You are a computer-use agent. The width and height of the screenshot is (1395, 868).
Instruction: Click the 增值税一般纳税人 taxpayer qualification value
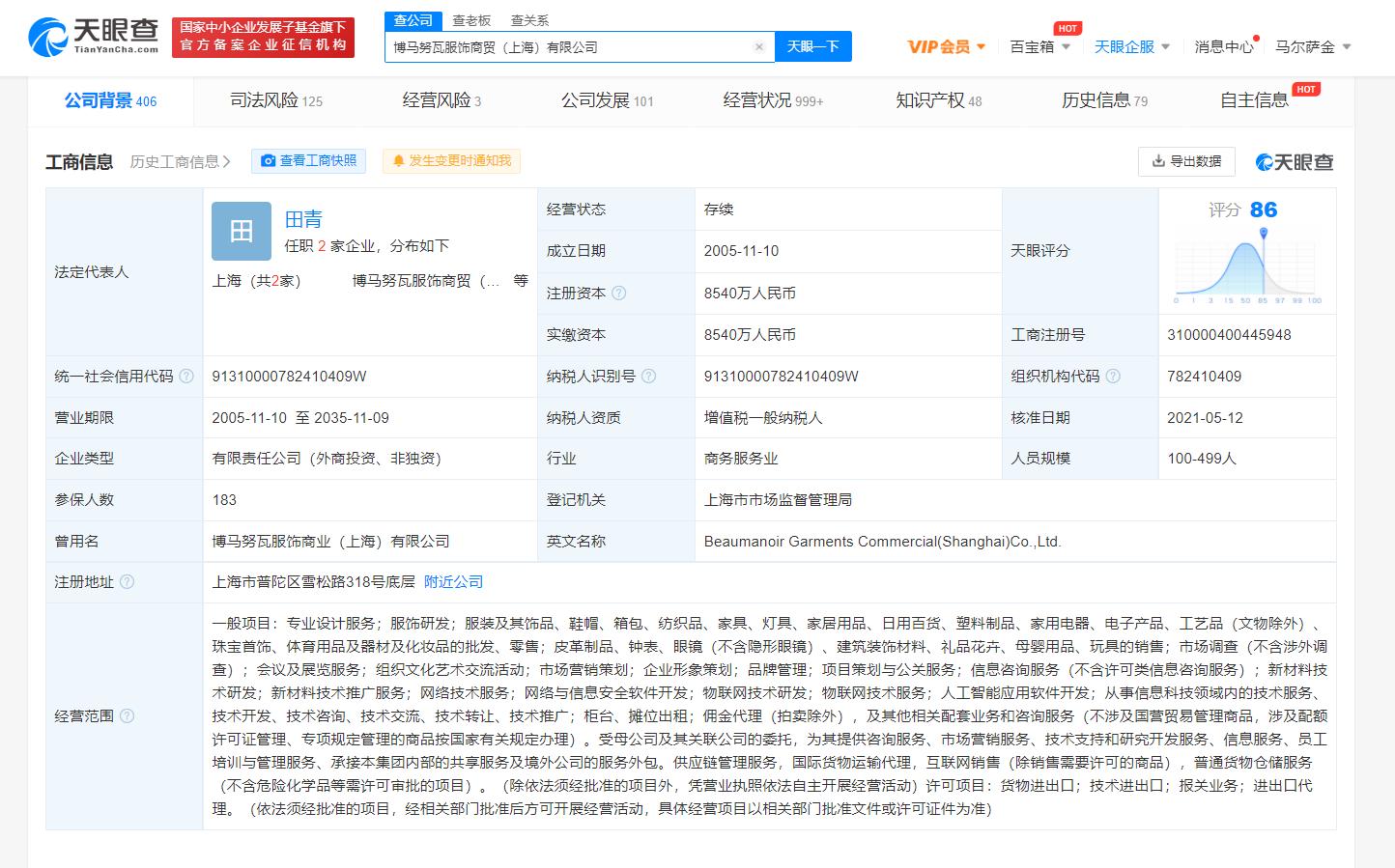pos(763,418)
